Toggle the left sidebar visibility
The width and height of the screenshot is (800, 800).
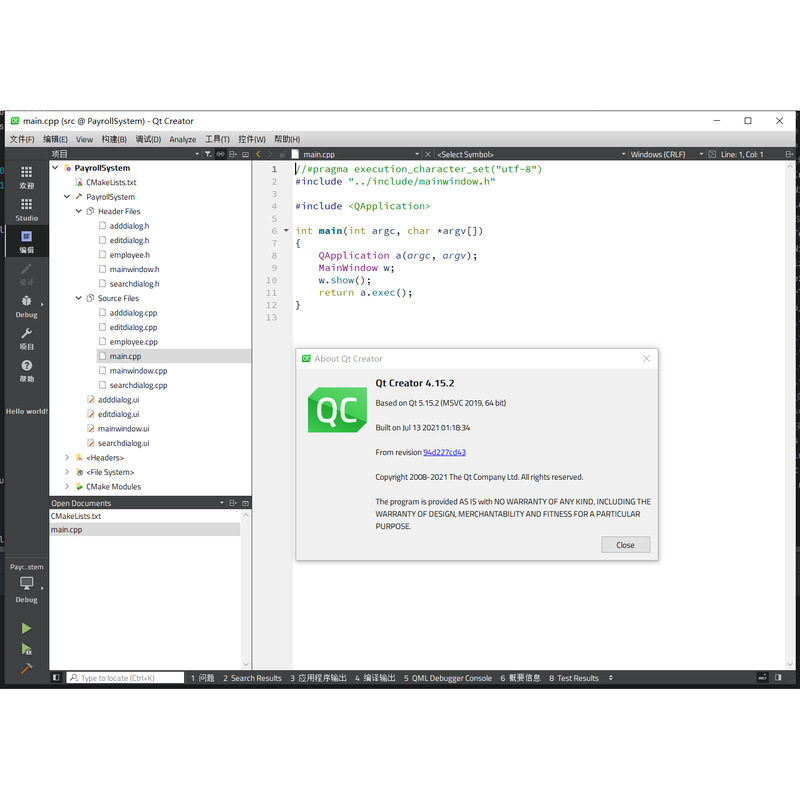pyautogui.click(x=56, y=678)
